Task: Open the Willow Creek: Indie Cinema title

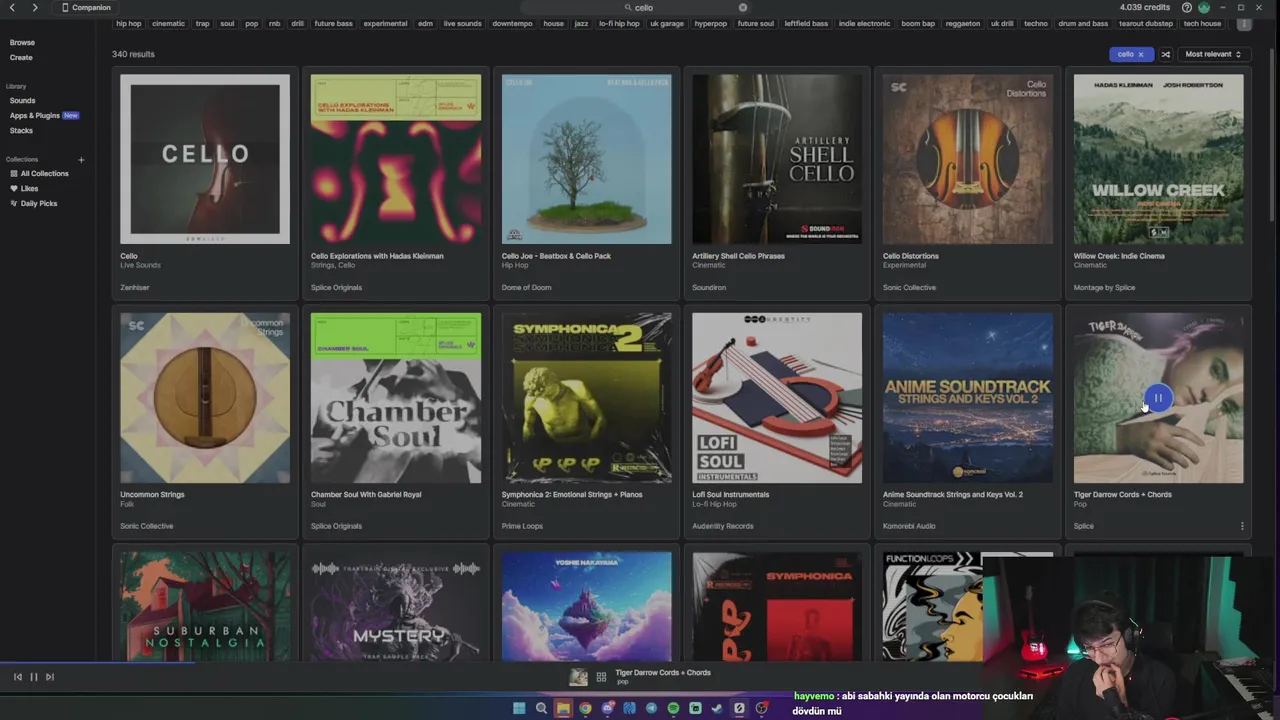Action: (x=1119, y=256)
